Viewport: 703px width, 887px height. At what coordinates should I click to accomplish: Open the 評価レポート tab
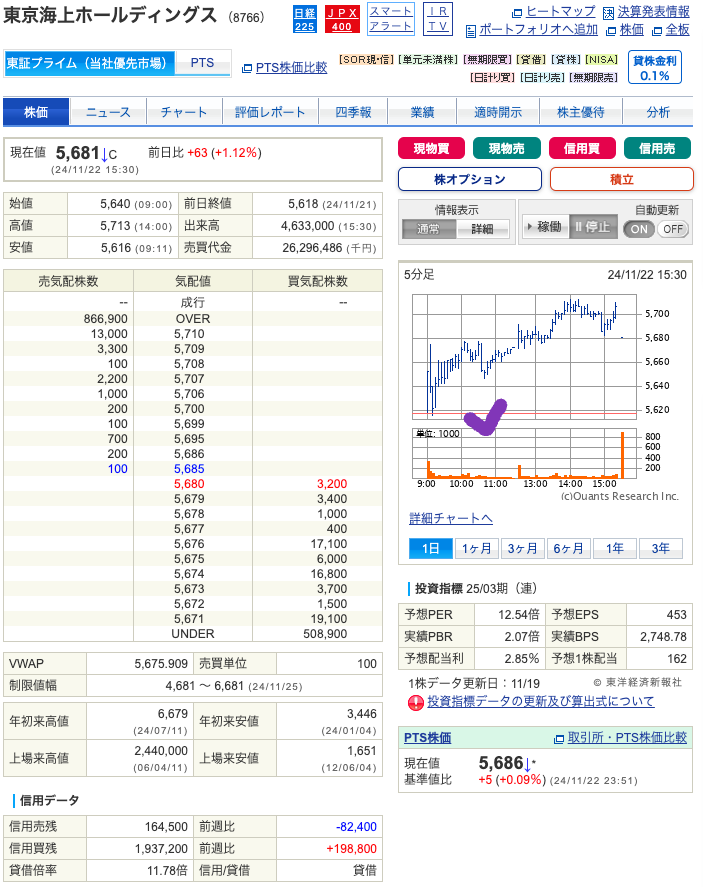coord(270,112)
